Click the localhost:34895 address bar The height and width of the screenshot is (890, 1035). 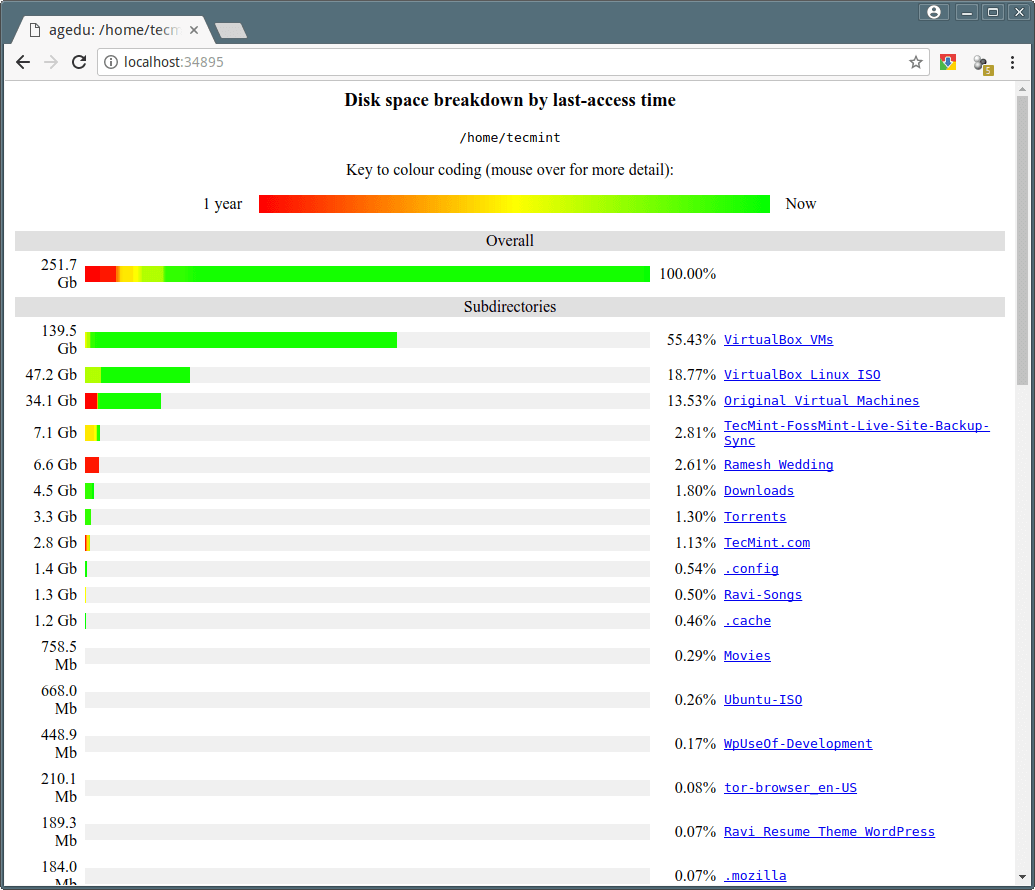point(500,62)
